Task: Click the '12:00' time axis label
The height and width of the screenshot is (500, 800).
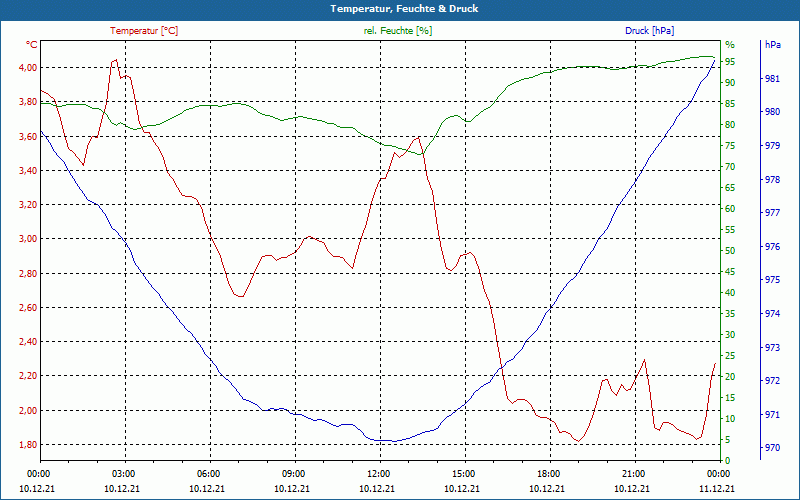Action: 378,473
